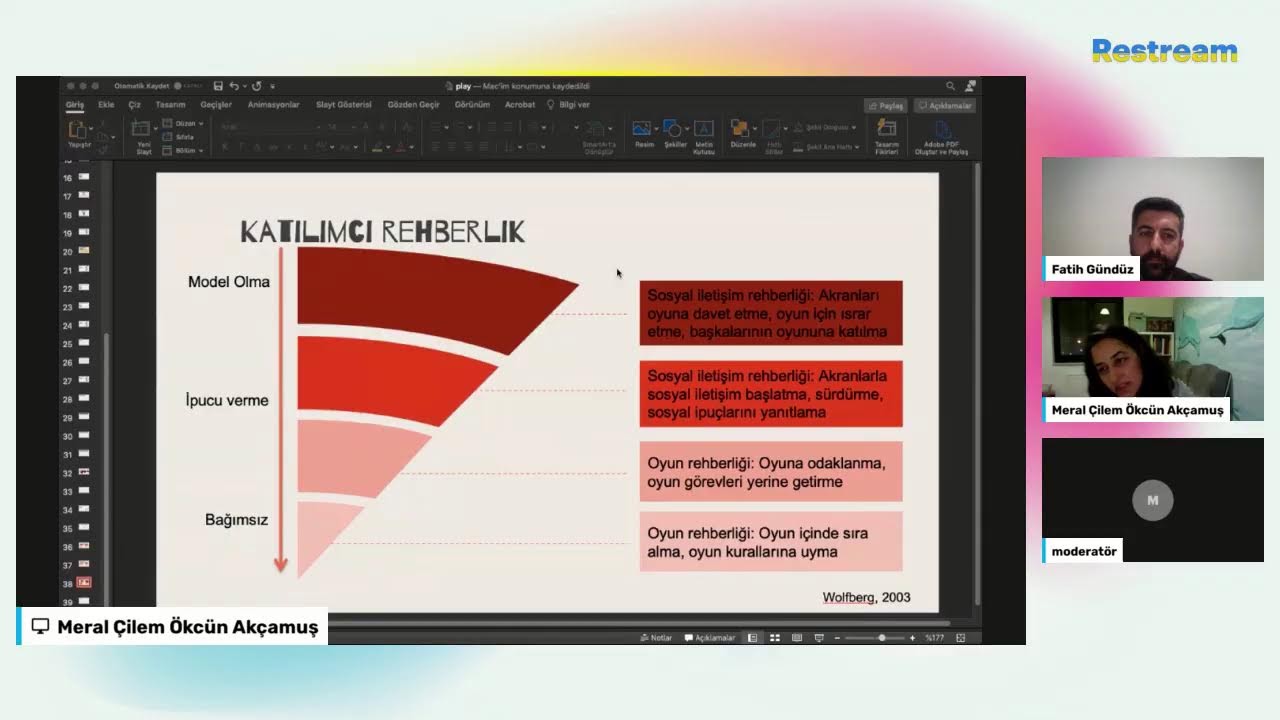
Task: Open the font color dropdown
Action: [x=411, y=147]
